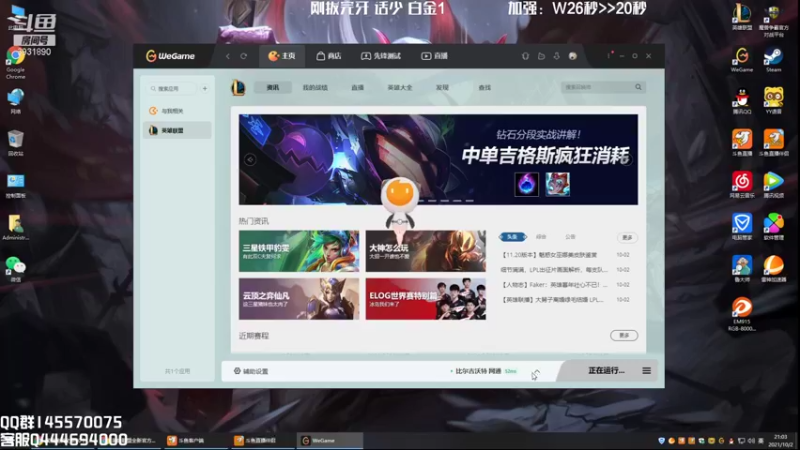Open the 电脑管家 desktop shortcut

click(x=742, y=227)
